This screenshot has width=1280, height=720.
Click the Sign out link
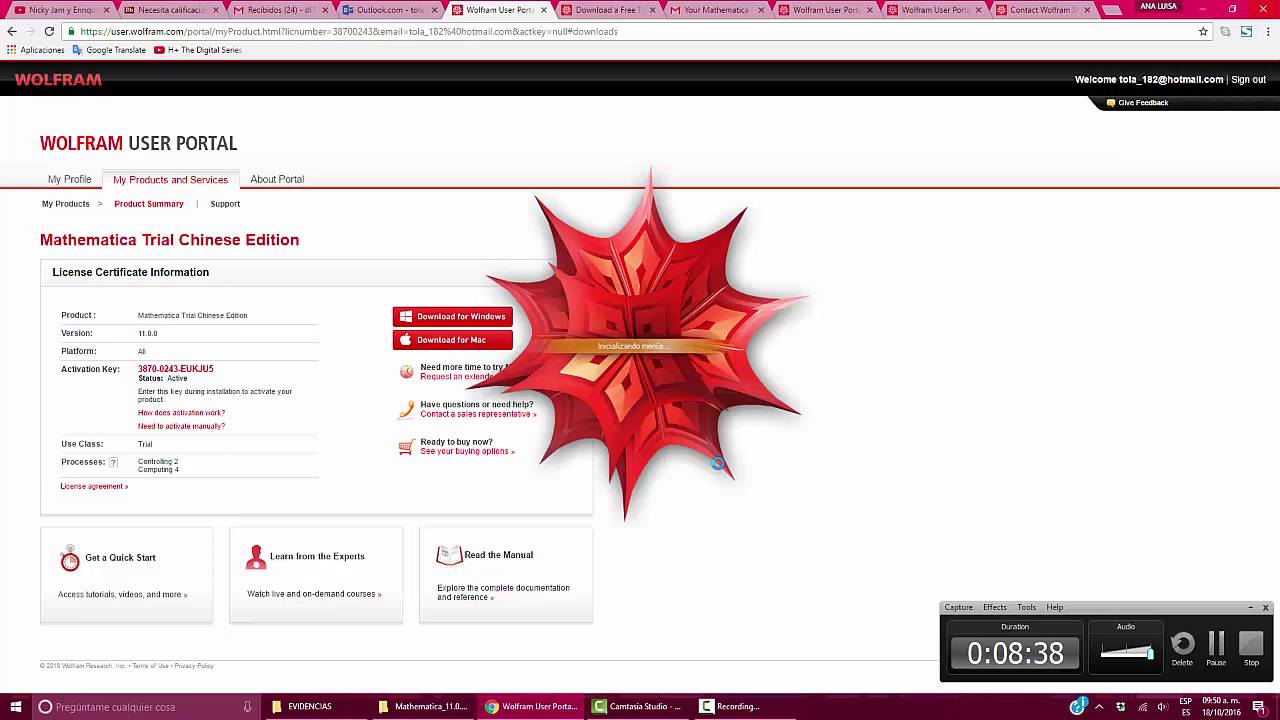click(1248, 80)
